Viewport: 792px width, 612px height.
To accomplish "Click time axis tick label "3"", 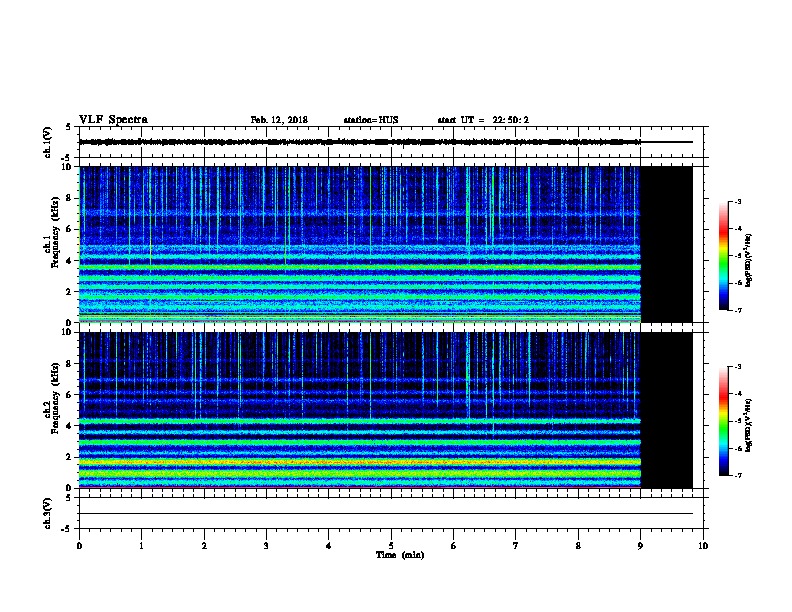I will tap(266, 545).
